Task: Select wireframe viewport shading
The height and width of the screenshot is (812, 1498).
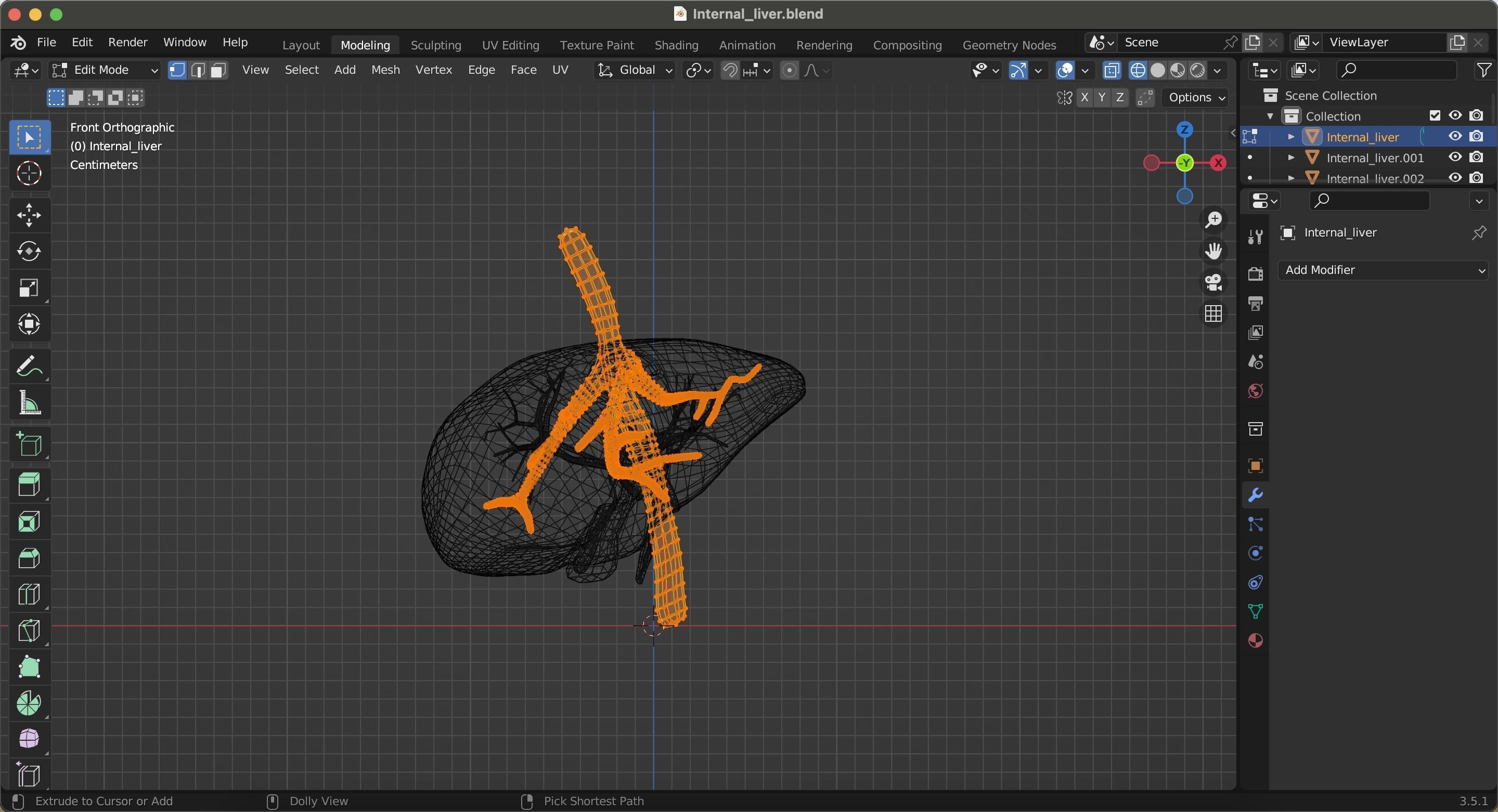Action: 1138,70
